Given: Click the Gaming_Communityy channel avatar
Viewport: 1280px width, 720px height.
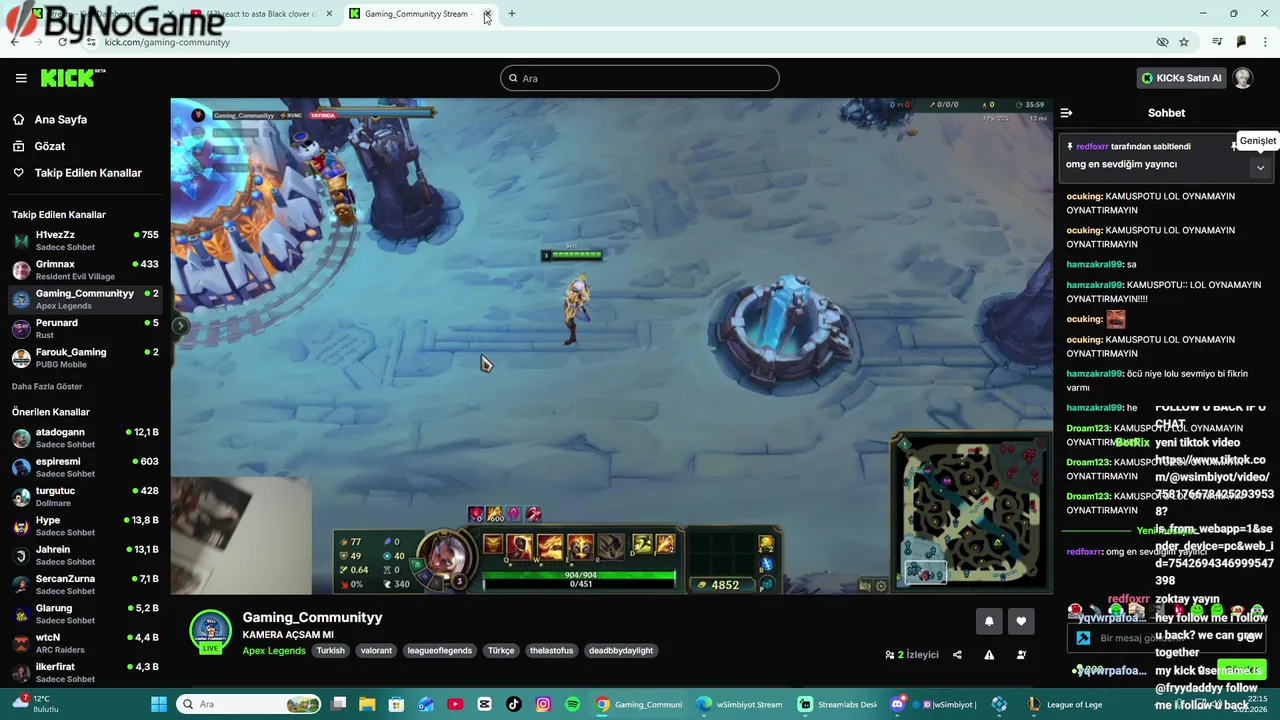Looking at the screenshot, I should tap(210, 631).
